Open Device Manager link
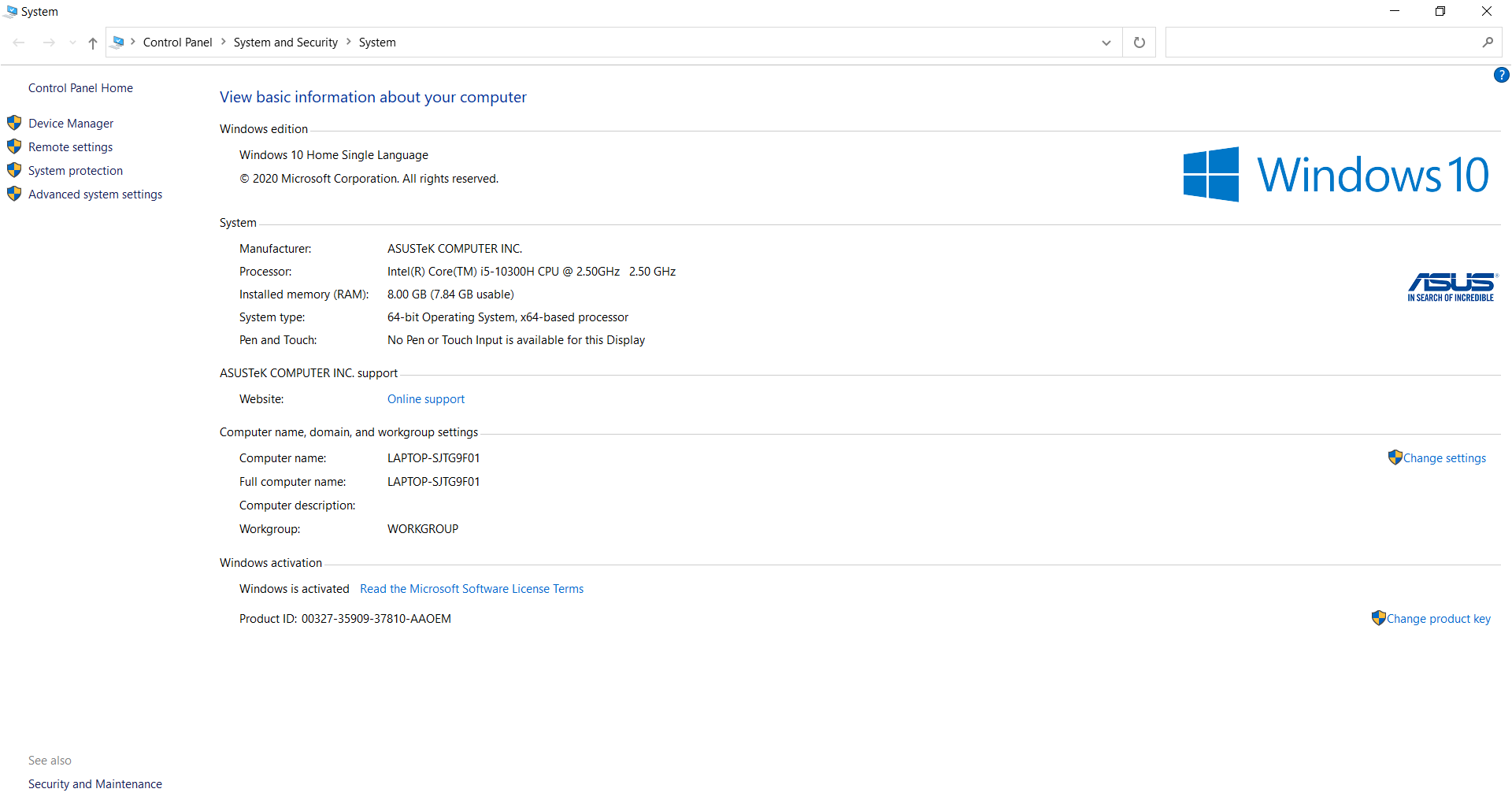The height and width of the screenshot is (811, 1512). tap(71, 124)
